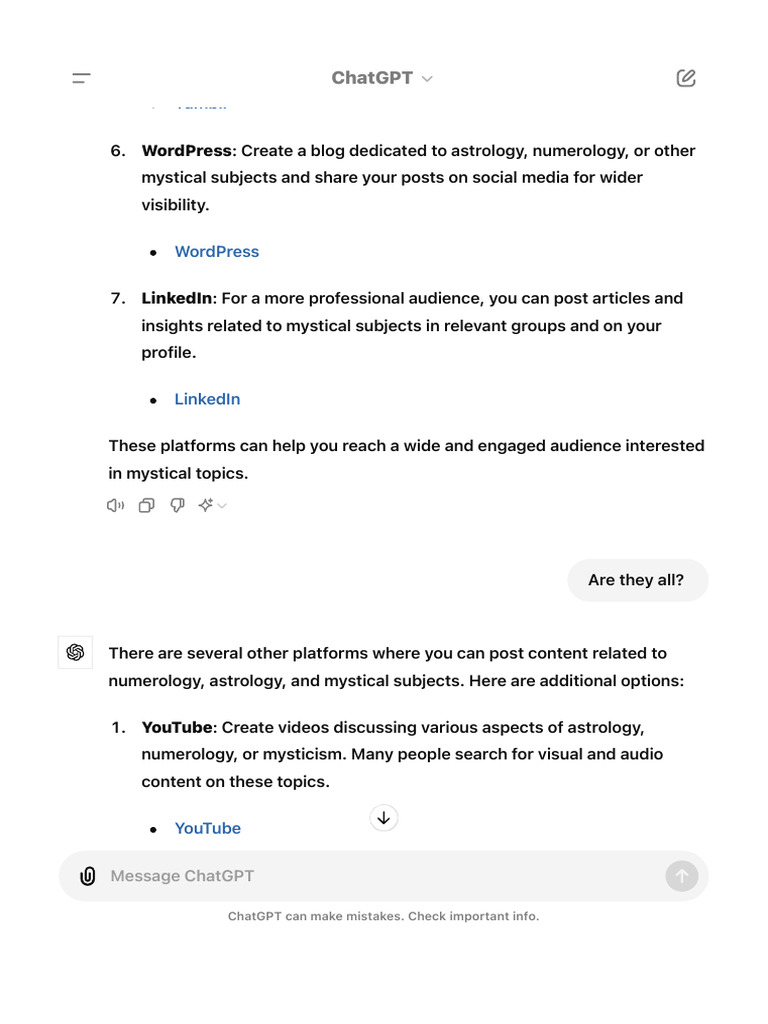This screenshot has height=1024, width=768.
Task: Play response aloud with speaker icon
Action: [x=116, y=505]
